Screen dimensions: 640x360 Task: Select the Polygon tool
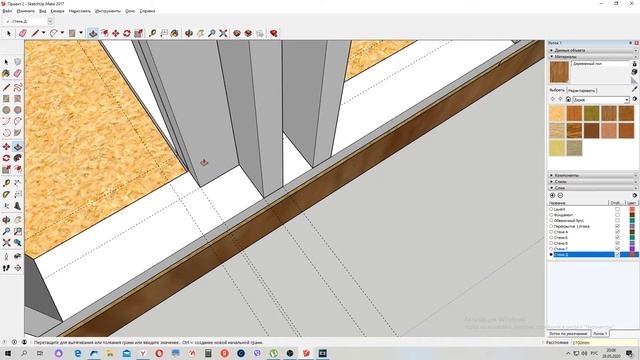point(18,110)
